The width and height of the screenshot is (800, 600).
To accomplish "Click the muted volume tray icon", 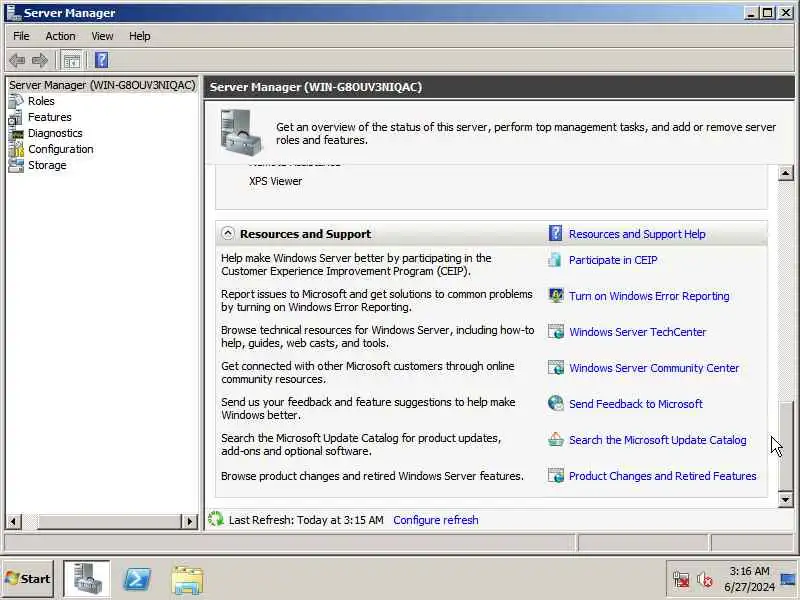I will click(705, 580).
